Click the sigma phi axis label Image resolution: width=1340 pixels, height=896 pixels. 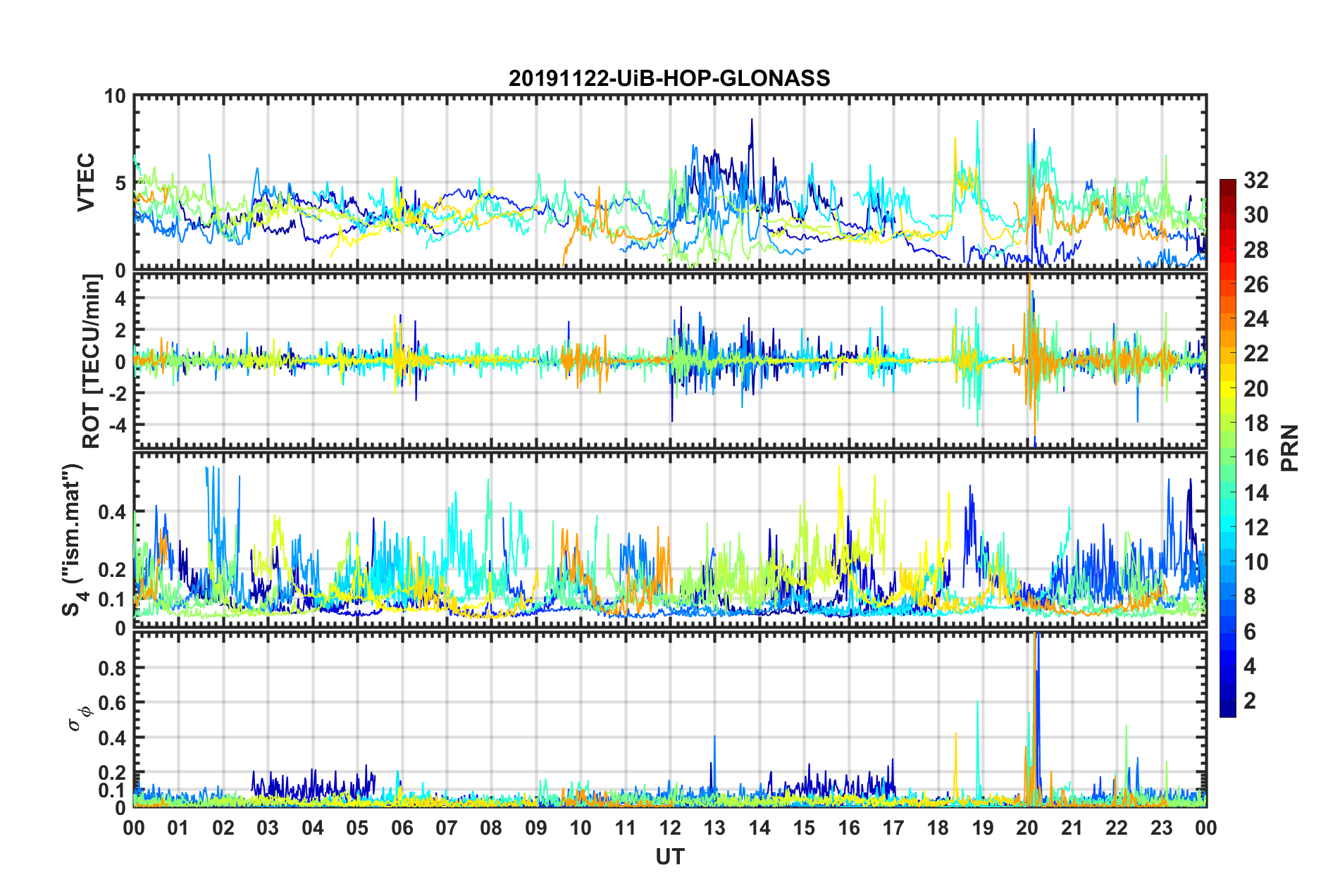pos(79,718)
